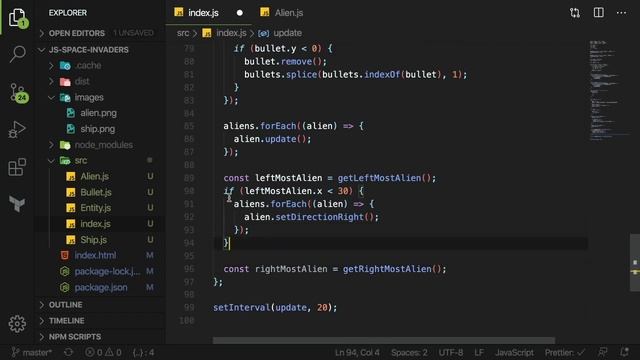The height and width of the screenshot is (360, 640).
Task: Split the editor to the right
Action: [x=598, y=13]
